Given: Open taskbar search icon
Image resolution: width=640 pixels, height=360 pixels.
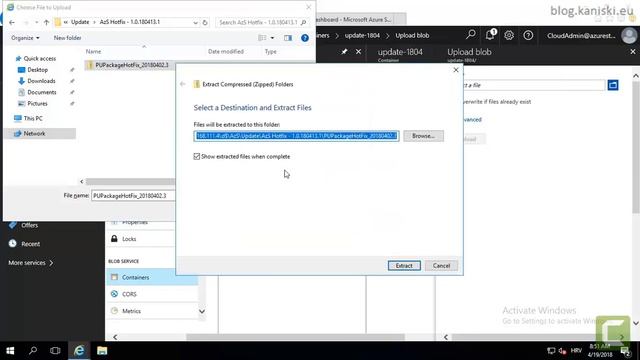Looking at the screenshot, I should click(x=33, y=351).
